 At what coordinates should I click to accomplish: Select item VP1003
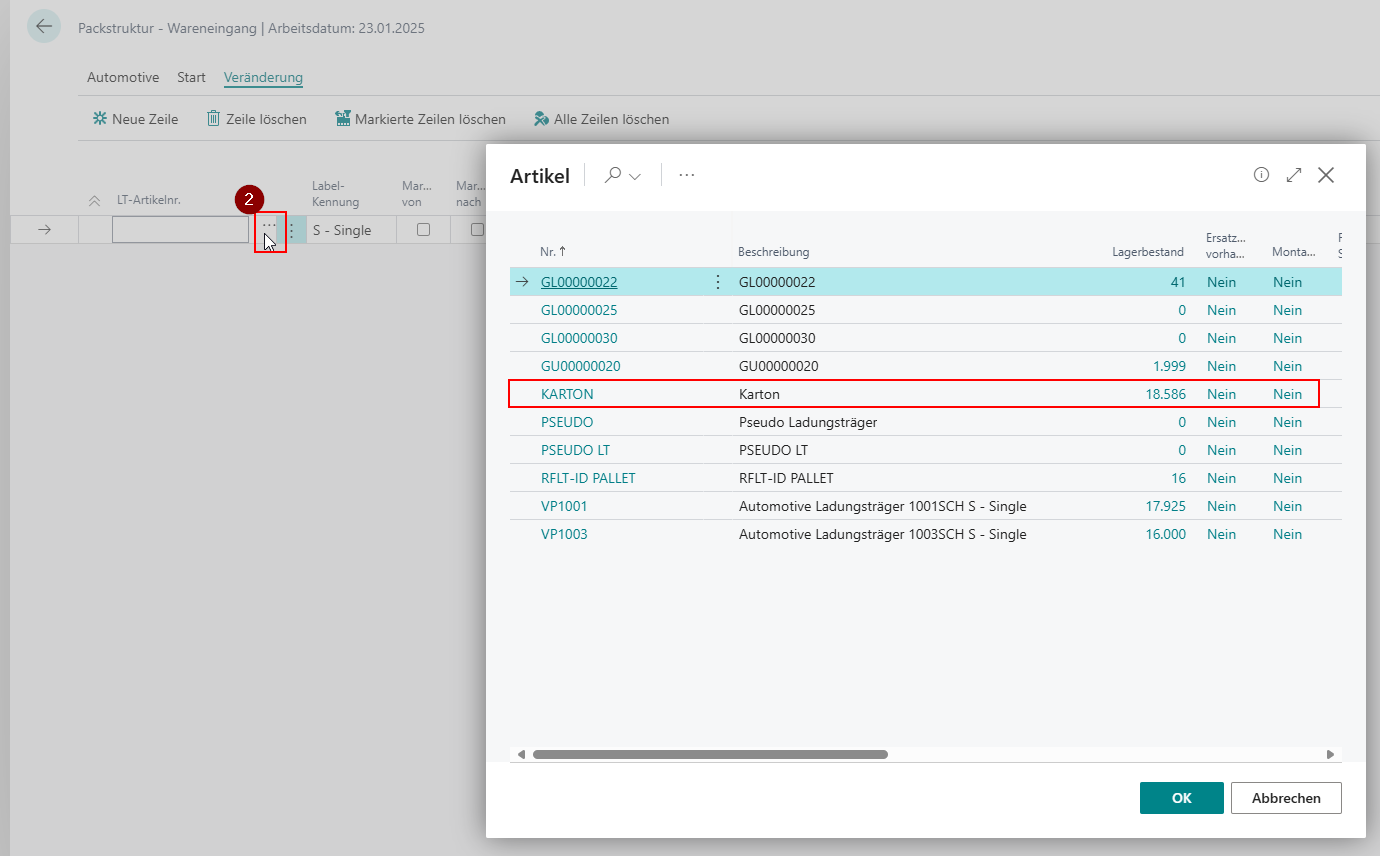tap(564, 534)
